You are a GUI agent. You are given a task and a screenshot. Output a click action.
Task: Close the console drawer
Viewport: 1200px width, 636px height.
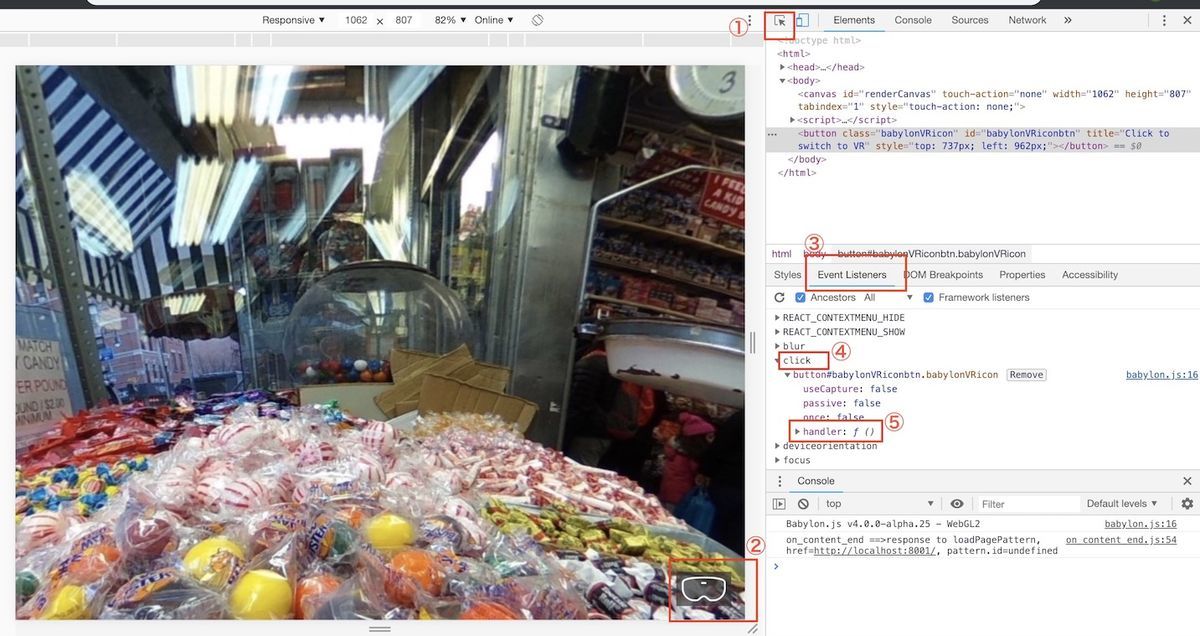(1187, 481)
